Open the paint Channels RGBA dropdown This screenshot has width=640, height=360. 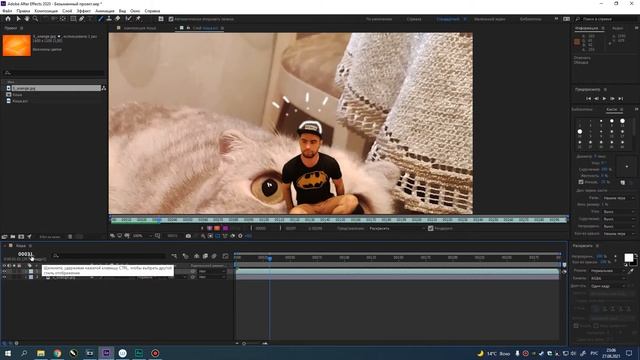608,278
